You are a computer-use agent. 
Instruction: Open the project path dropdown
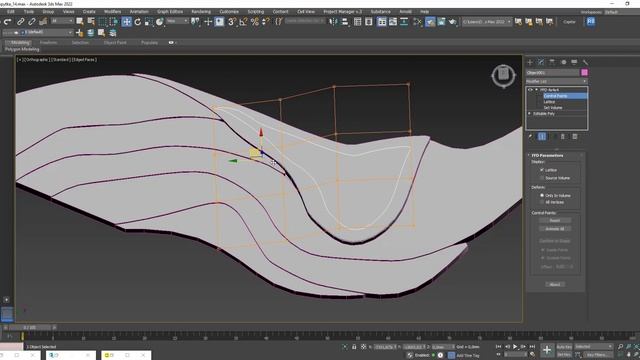[x=487, y=22]
